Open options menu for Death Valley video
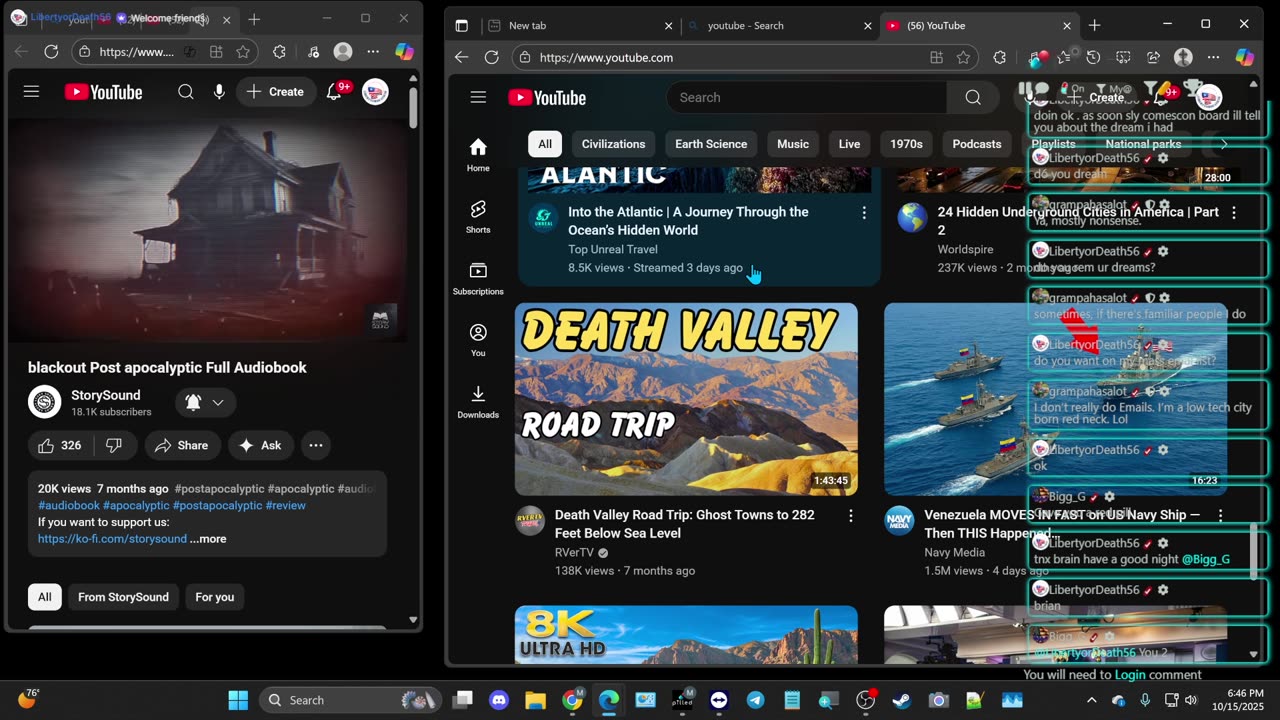The height and width of the screenshot is (720, 1280). tap(851, 516)
